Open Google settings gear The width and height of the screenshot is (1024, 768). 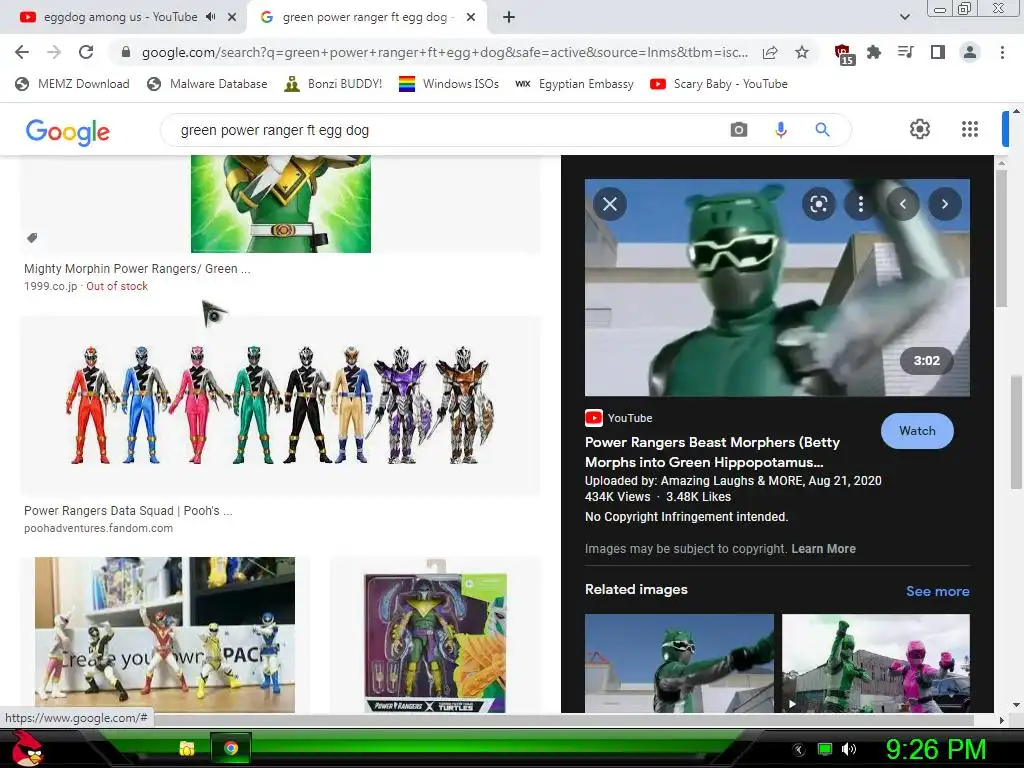pos(920,129)
